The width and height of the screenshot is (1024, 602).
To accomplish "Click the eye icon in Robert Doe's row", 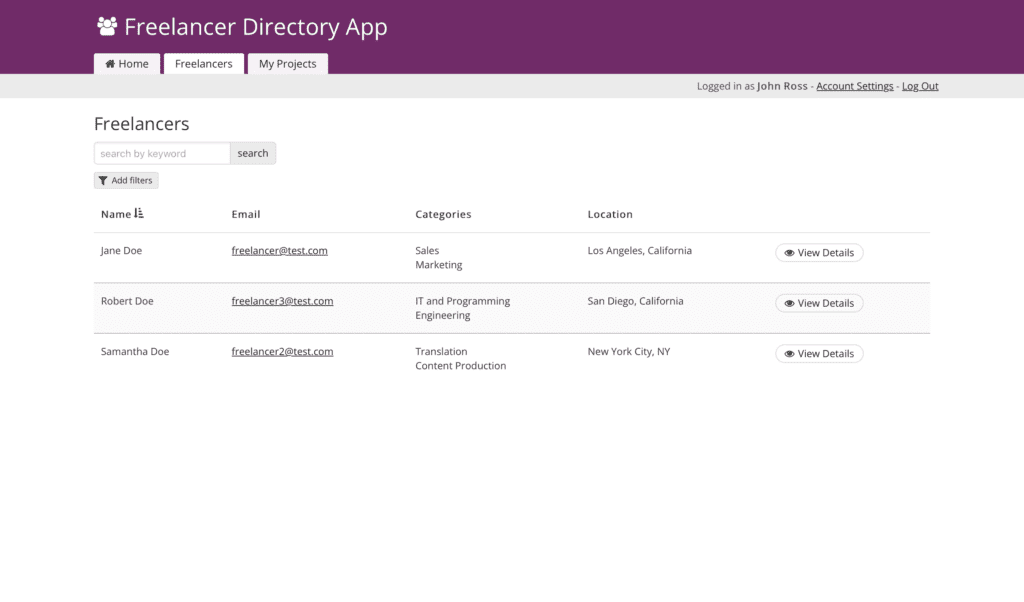I will click(x=789, y=303).
